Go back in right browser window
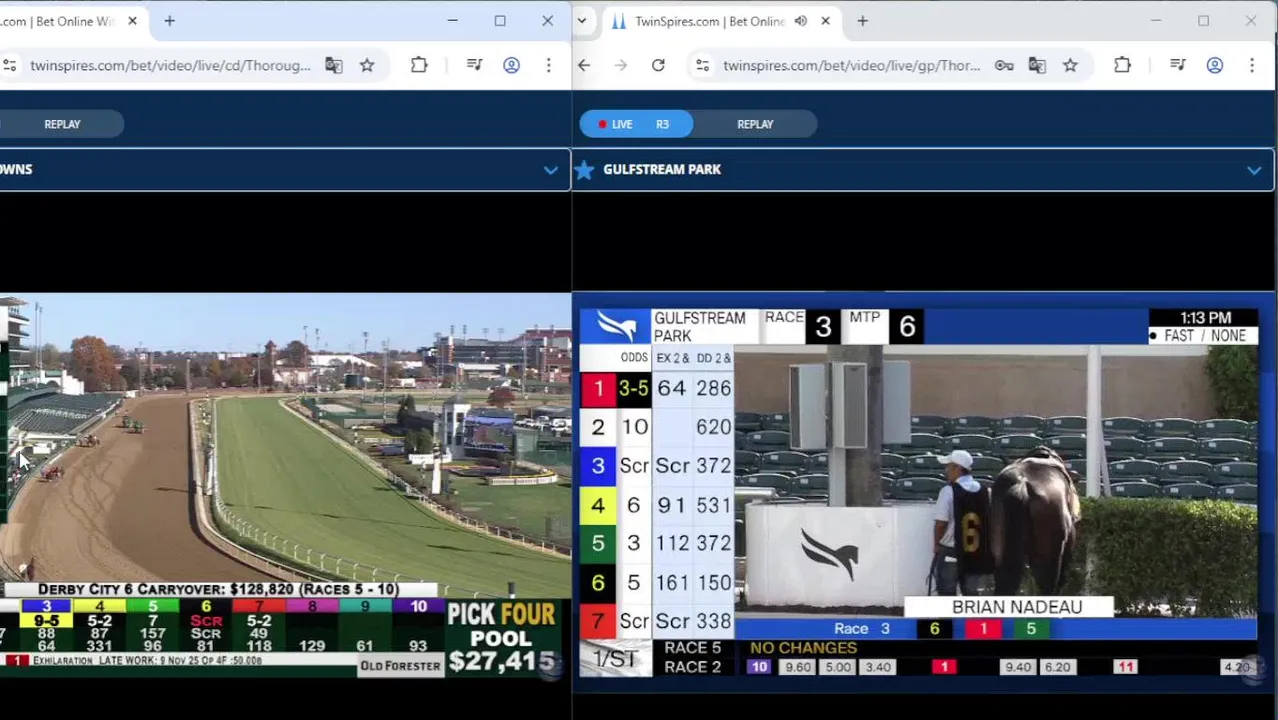Screen dimensions: 1278x720 pos(584,65)
